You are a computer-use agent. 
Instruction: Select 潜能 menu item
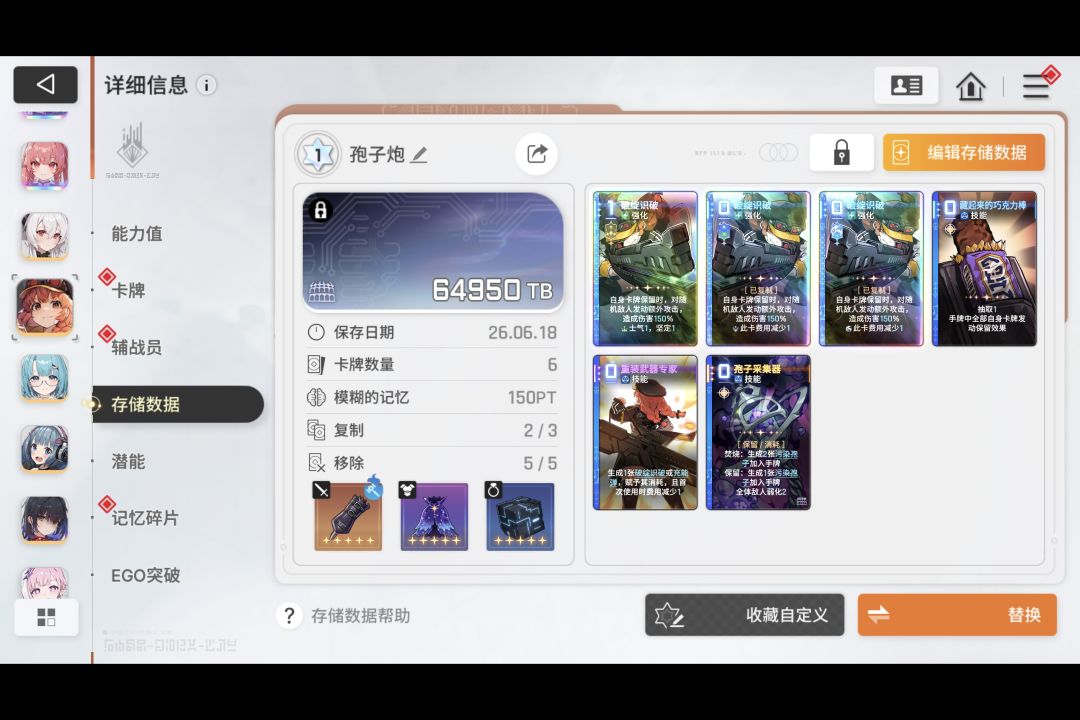tap(128, 462)
